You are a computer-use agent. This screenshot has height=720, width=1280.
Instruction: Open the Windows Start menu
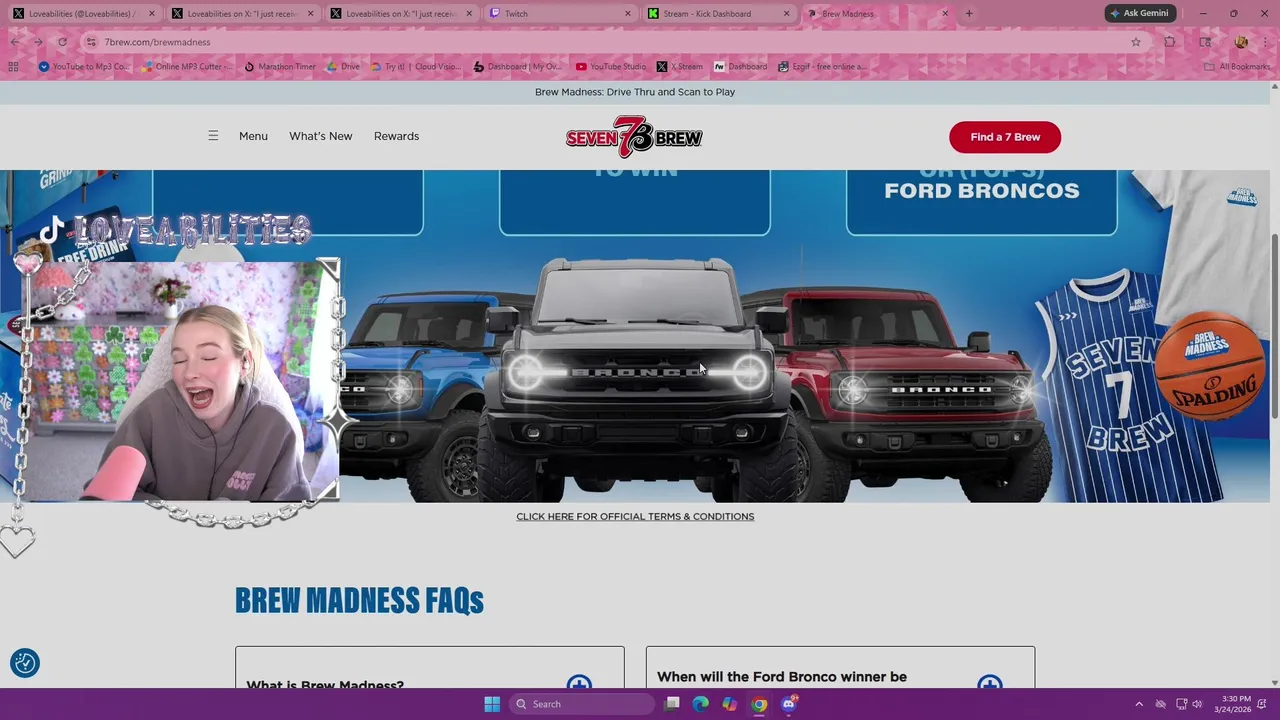(x=492, y=704)
